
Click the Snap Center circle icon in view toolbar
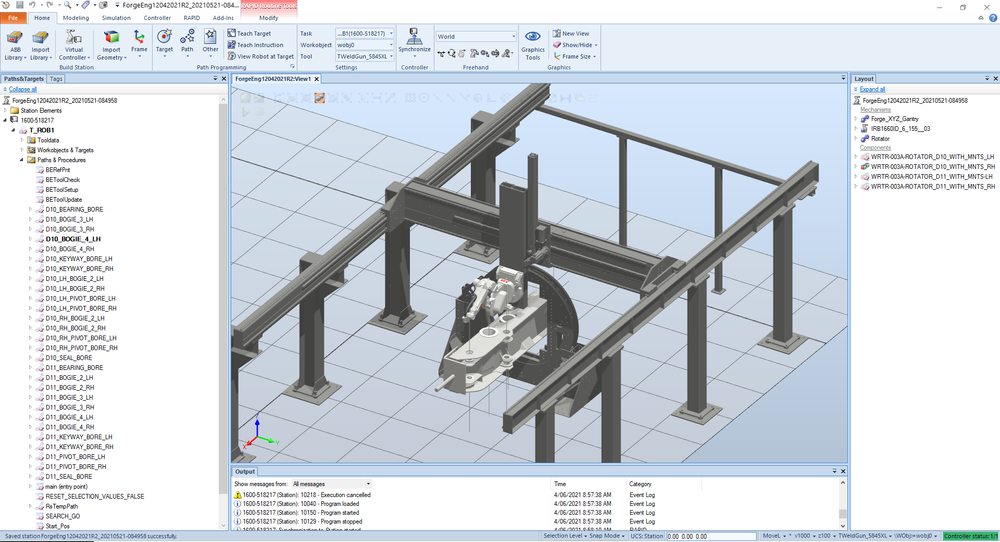tap(423, 98)
